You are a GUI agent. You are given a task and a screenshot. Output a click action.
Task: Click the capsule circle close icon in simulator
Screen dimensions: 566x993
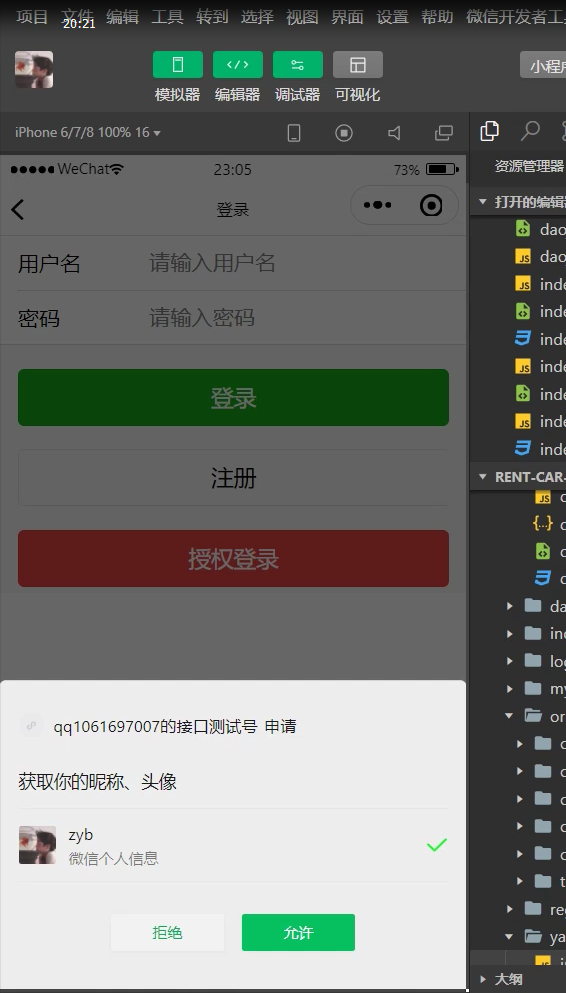pyautogui.click(x=431, y=205)
